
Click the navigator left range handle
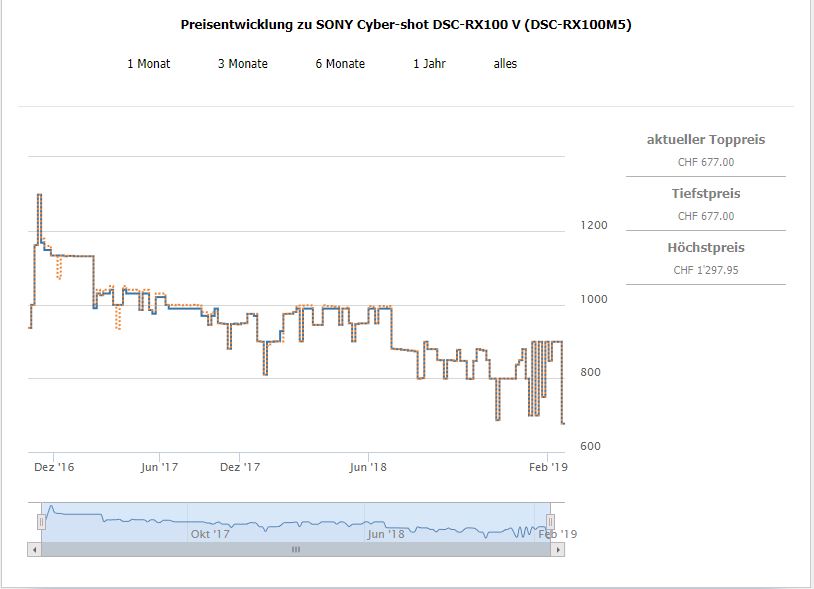click(41, 521)
